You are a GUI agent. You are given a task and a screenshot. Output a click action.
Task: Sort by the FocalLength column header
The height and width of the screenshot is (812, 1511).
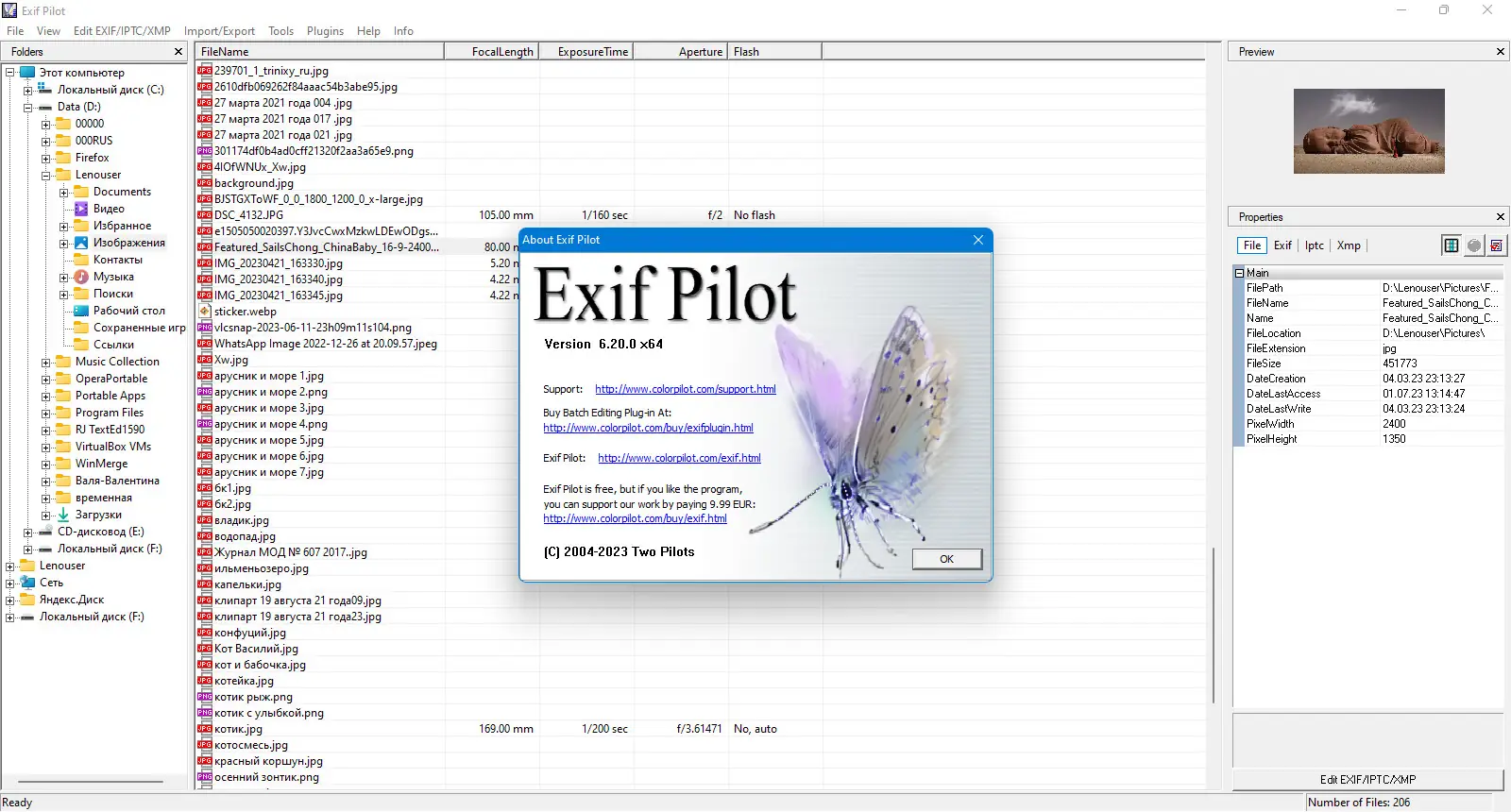point(491,52)
